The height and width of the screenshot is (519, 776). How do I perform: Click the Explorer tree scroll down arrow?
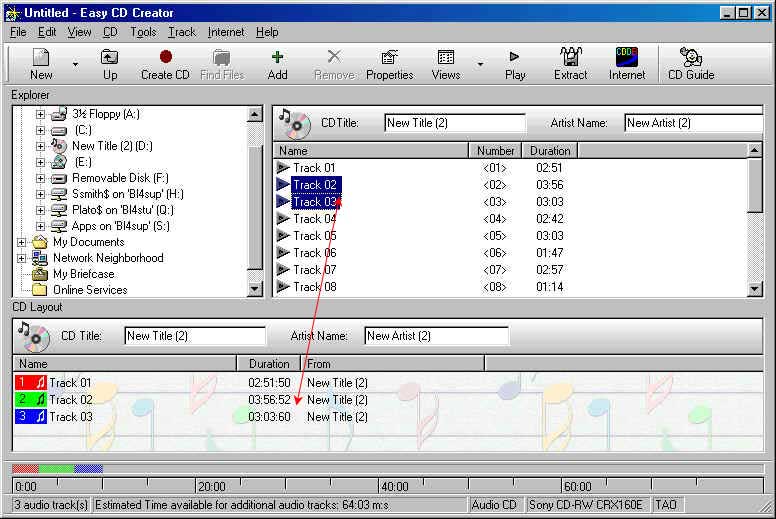click(254, 288)
